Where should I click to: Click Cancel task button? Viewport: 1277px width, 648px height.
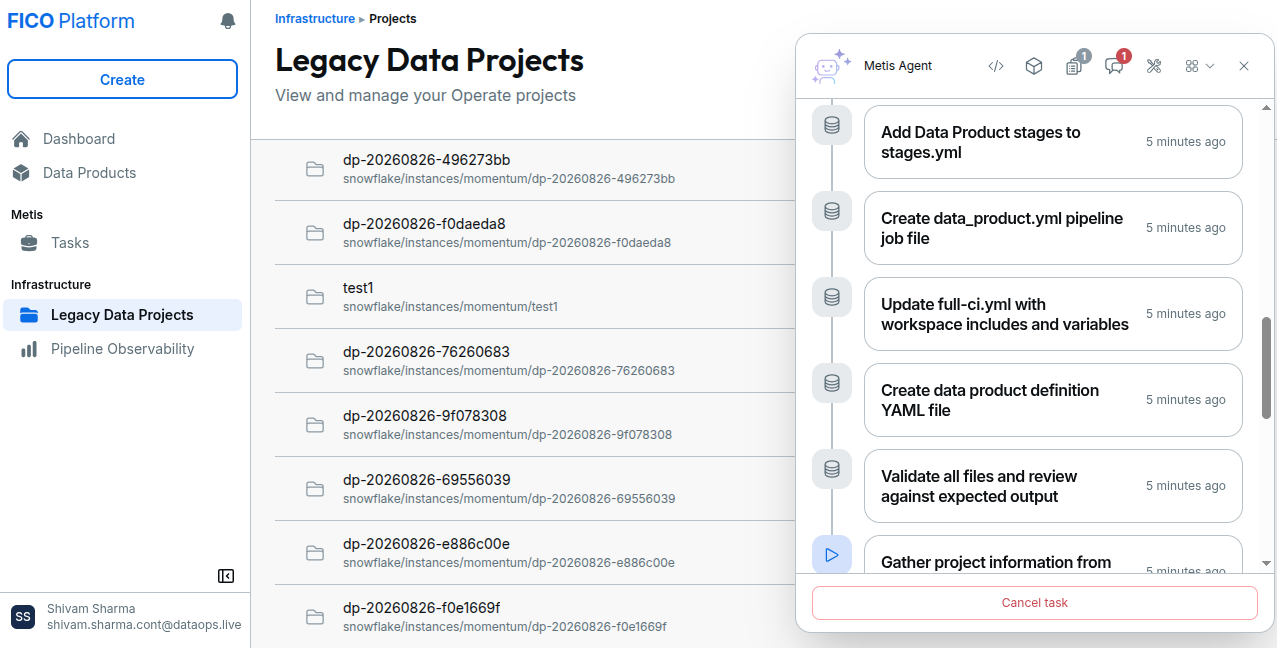coord(1035,603)
